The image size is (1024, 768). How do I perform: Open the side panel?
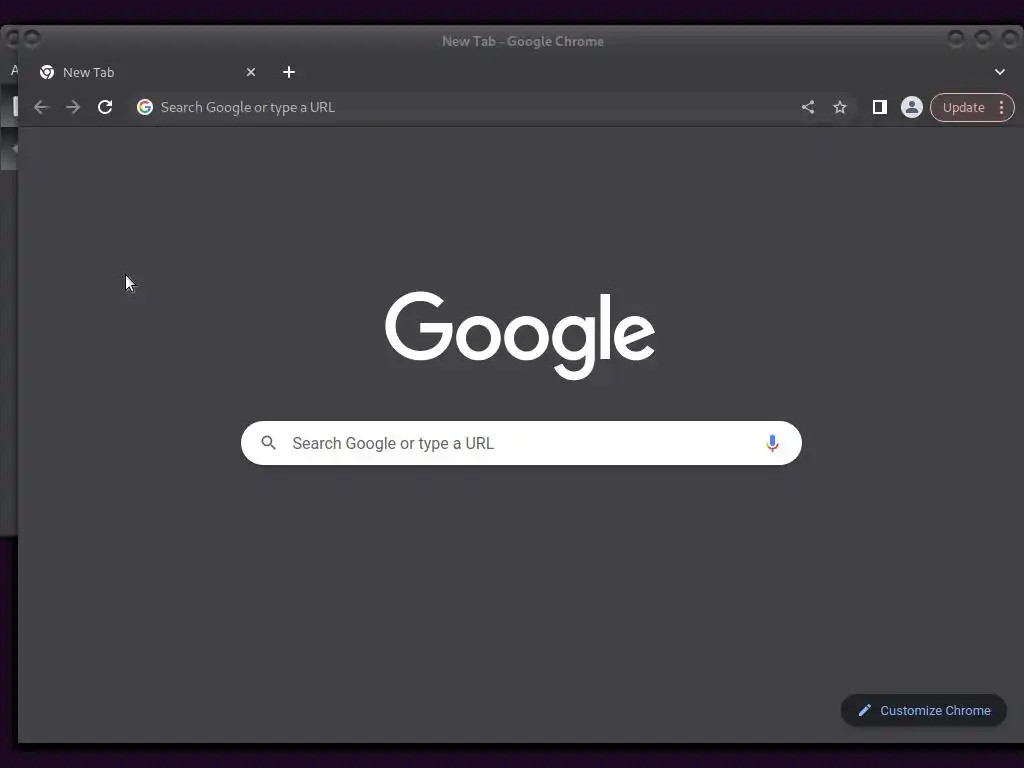[x=880, y=107]
